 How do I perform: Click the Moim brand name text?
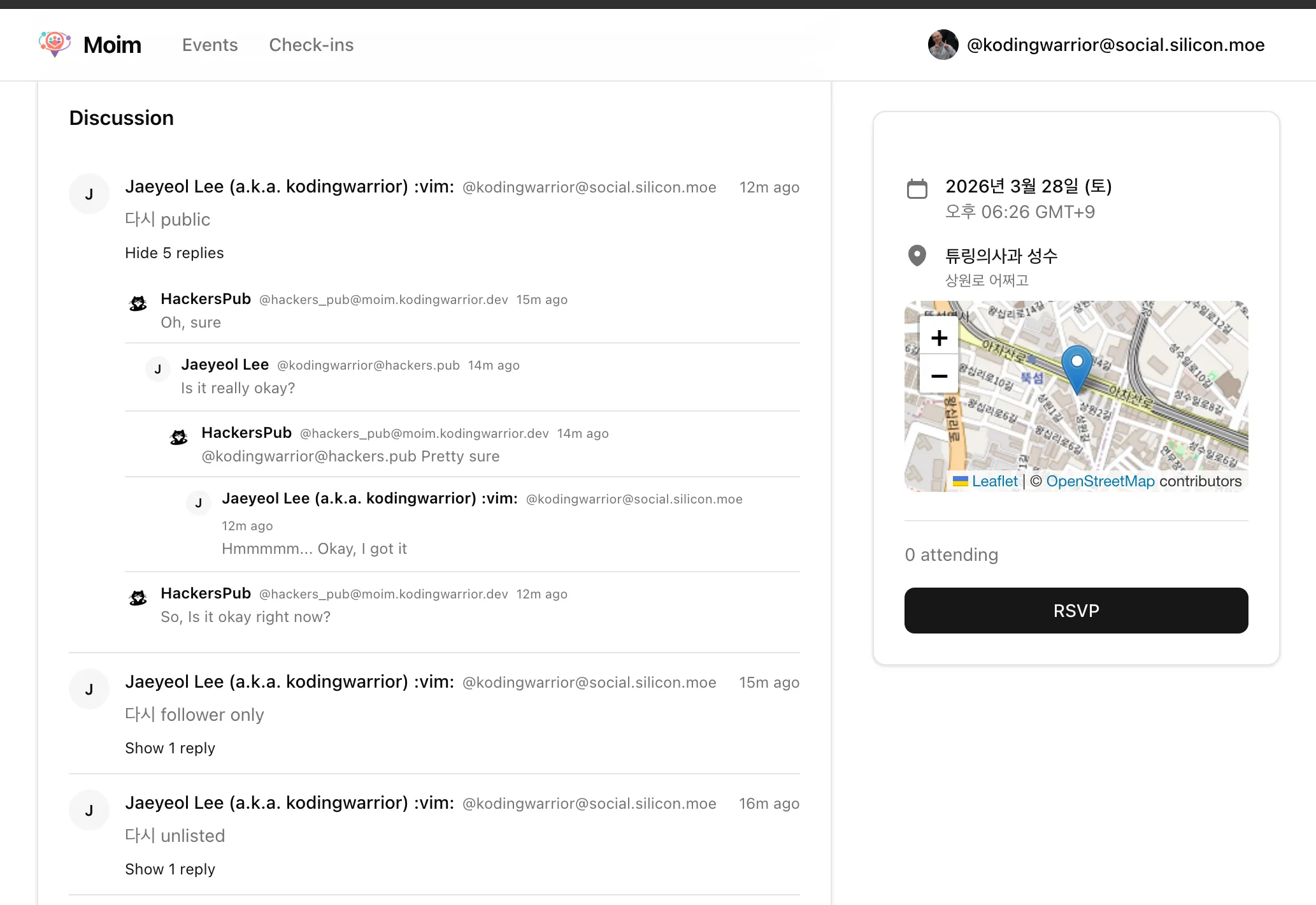point(112,45)
